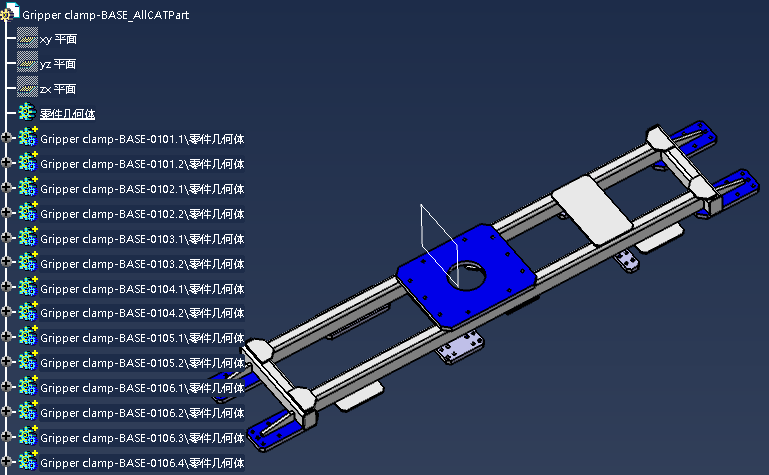Click the body icon of BASE-0101.2

click(x=27, y=163)
